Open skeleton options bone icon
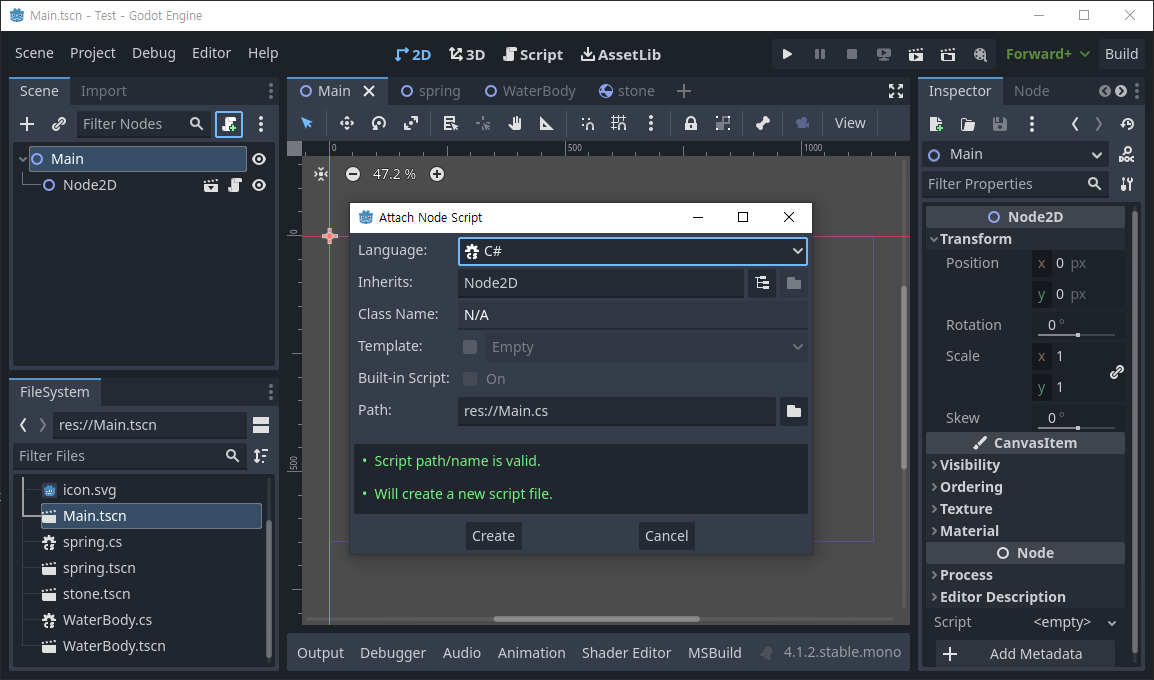Viewport: 1154px width, 680px height. [762, 123]
